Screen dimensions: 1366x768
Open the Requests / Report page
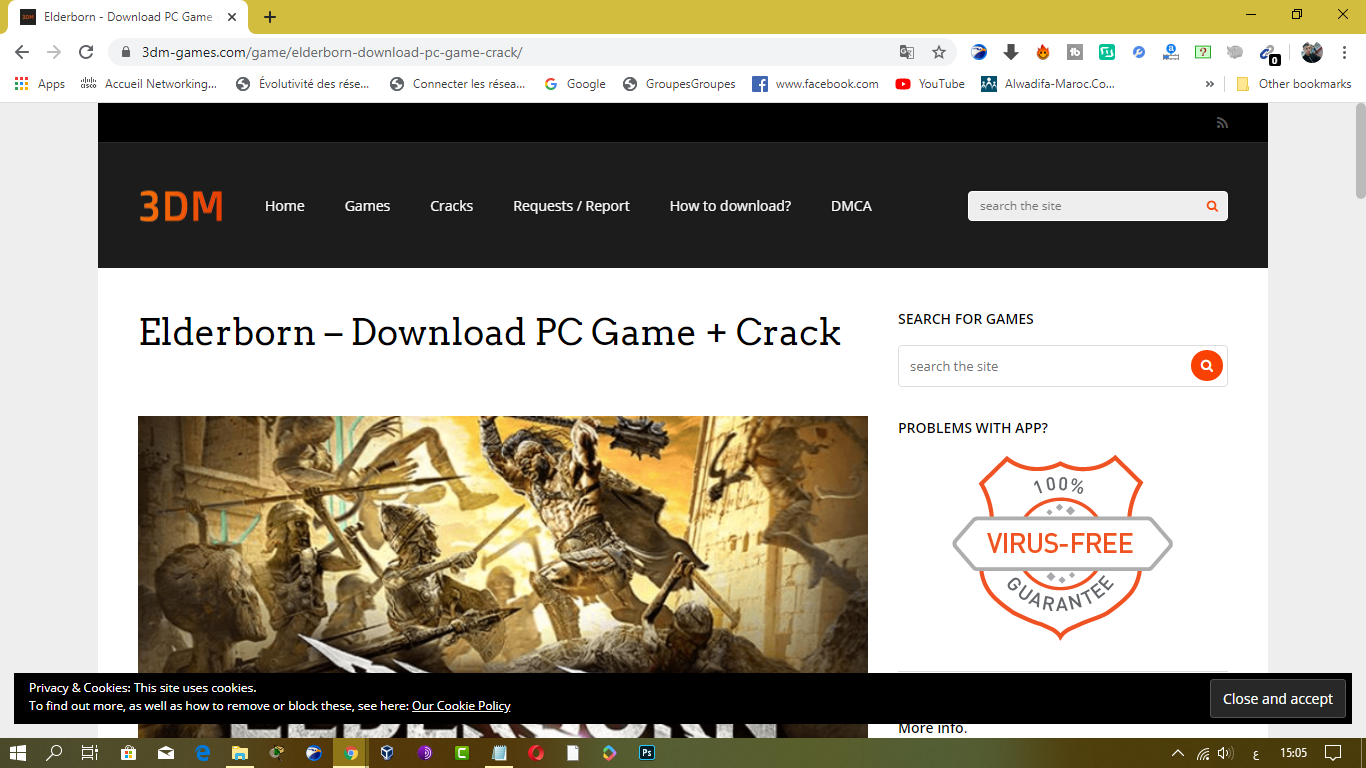(x=571, y=206)
